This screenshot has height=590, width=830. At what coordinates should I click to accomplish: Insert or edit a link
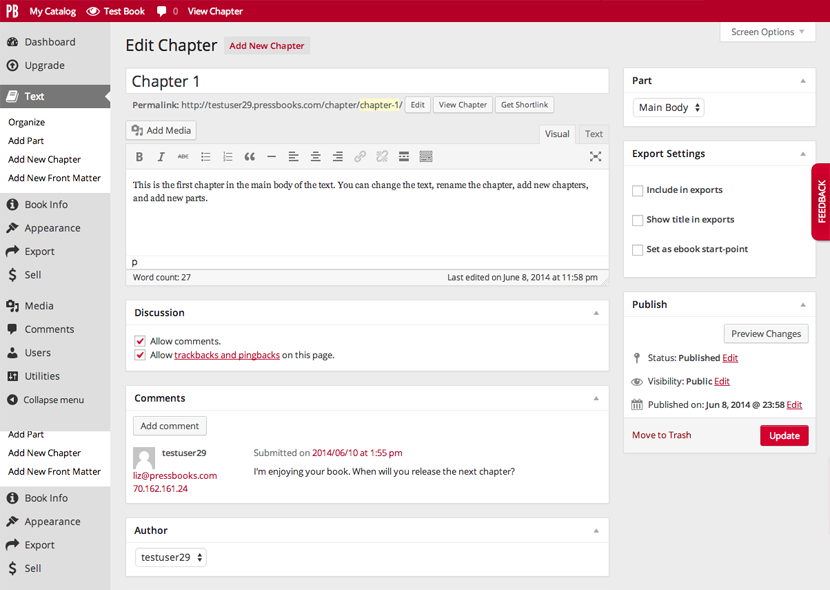360,157
